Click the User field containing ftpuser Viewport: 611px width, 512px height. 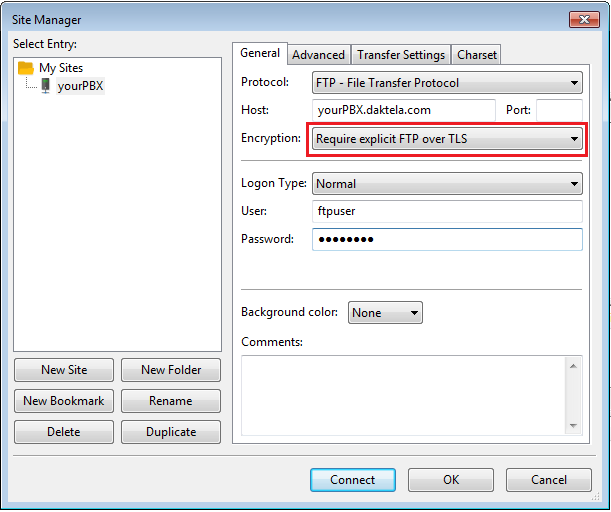447,212
